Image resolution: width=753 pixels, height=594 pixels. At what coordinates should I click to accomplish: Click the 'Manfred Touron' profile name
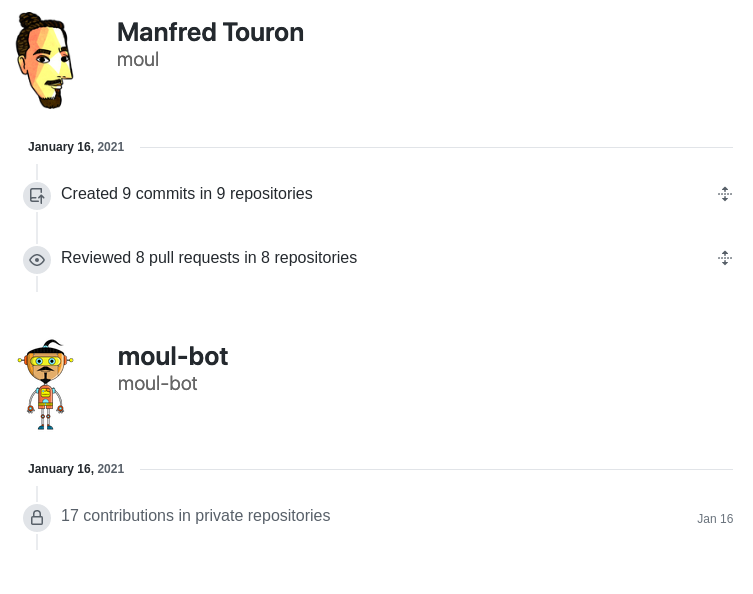(x=210, y=32)
